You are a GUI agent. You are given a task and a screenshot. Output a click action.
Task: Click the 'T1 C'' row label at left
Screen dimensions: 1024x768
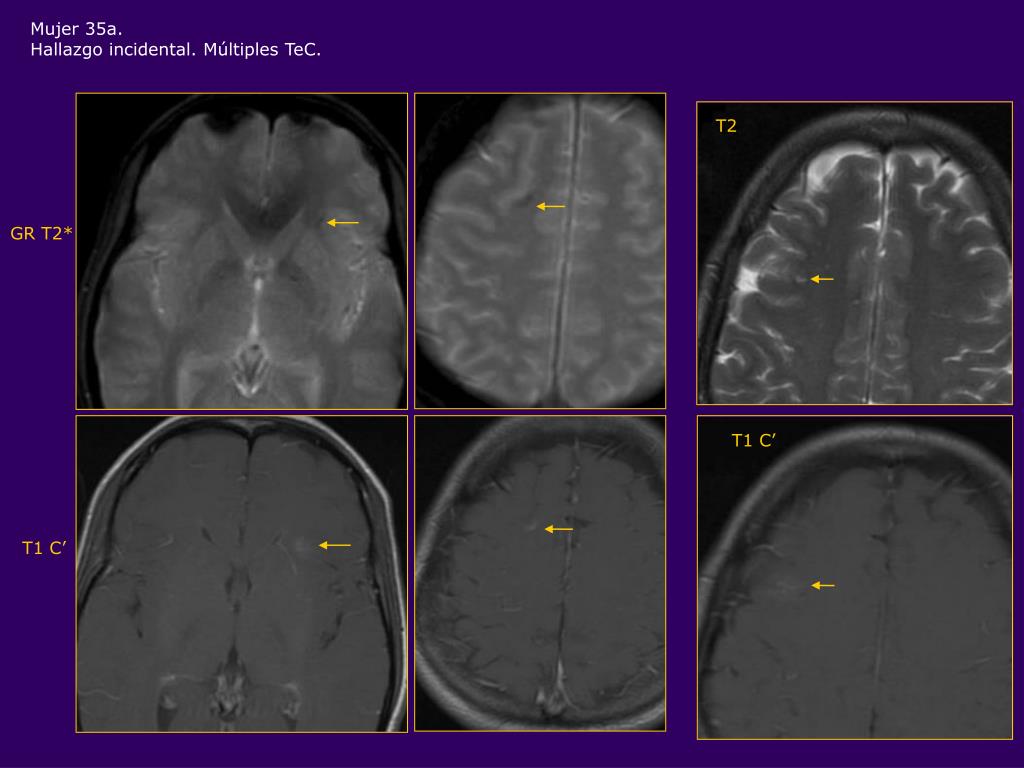point(44,548)
